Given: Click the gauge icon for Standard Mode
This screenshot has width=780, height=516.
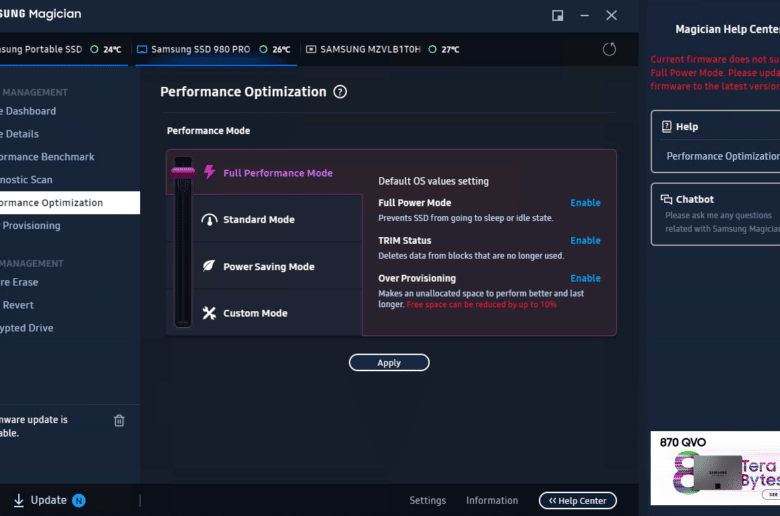Looking at the screenshot, I should [x=209, y=219].
